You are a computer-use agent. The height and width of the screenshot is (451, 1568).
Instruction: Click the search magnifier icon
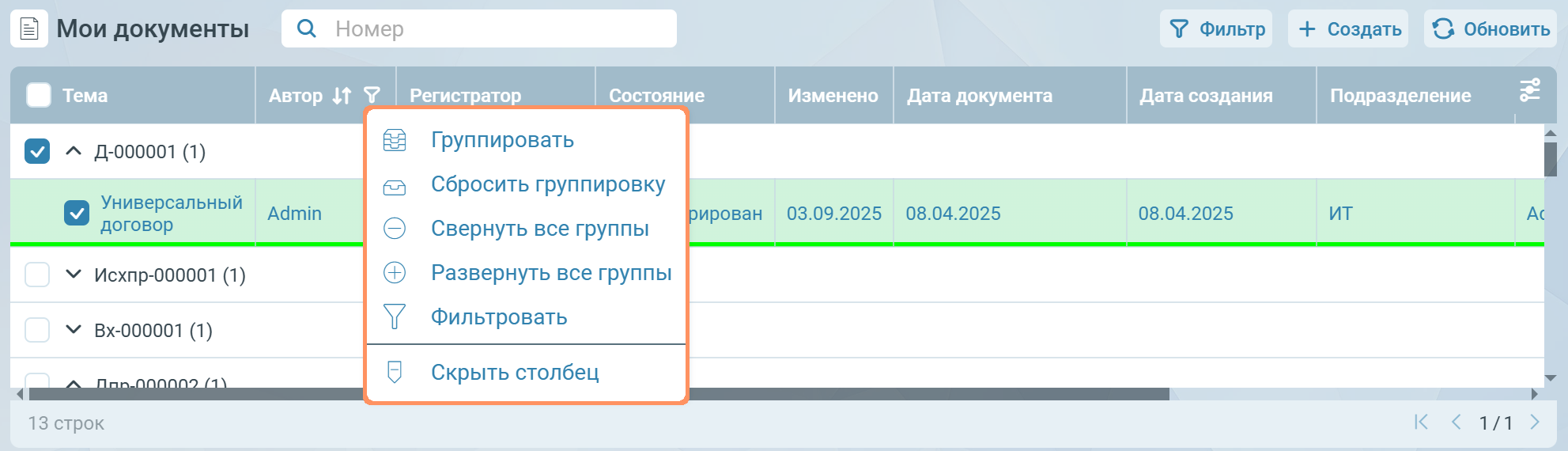coord(306,29)
